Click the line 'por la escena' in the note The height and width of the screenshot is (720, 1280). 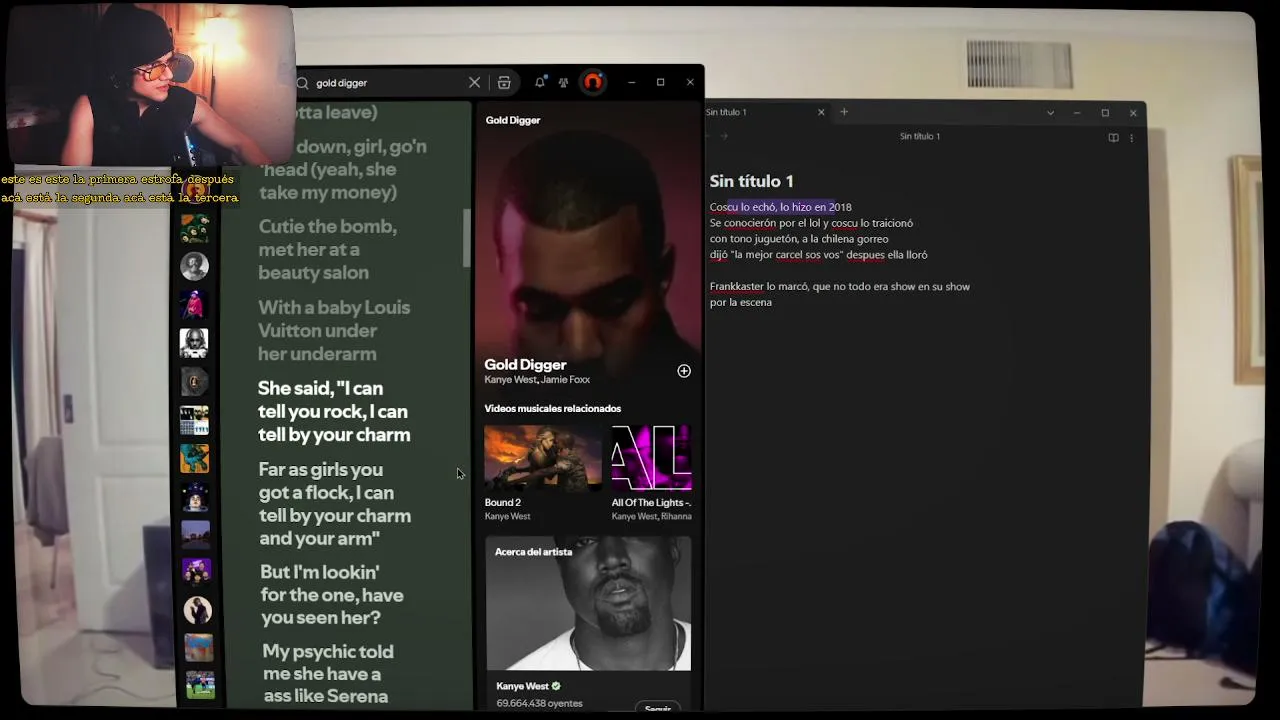tap(741, 302)
